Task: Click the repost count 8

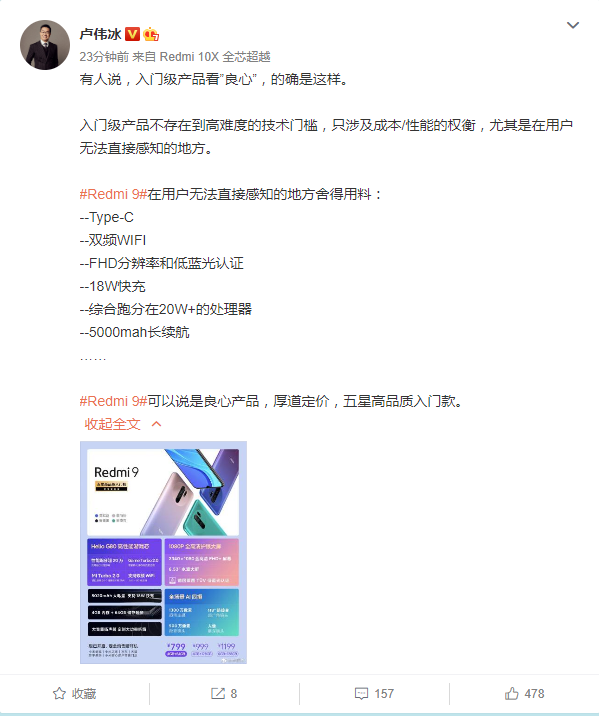Action: (x=234, y=694)
